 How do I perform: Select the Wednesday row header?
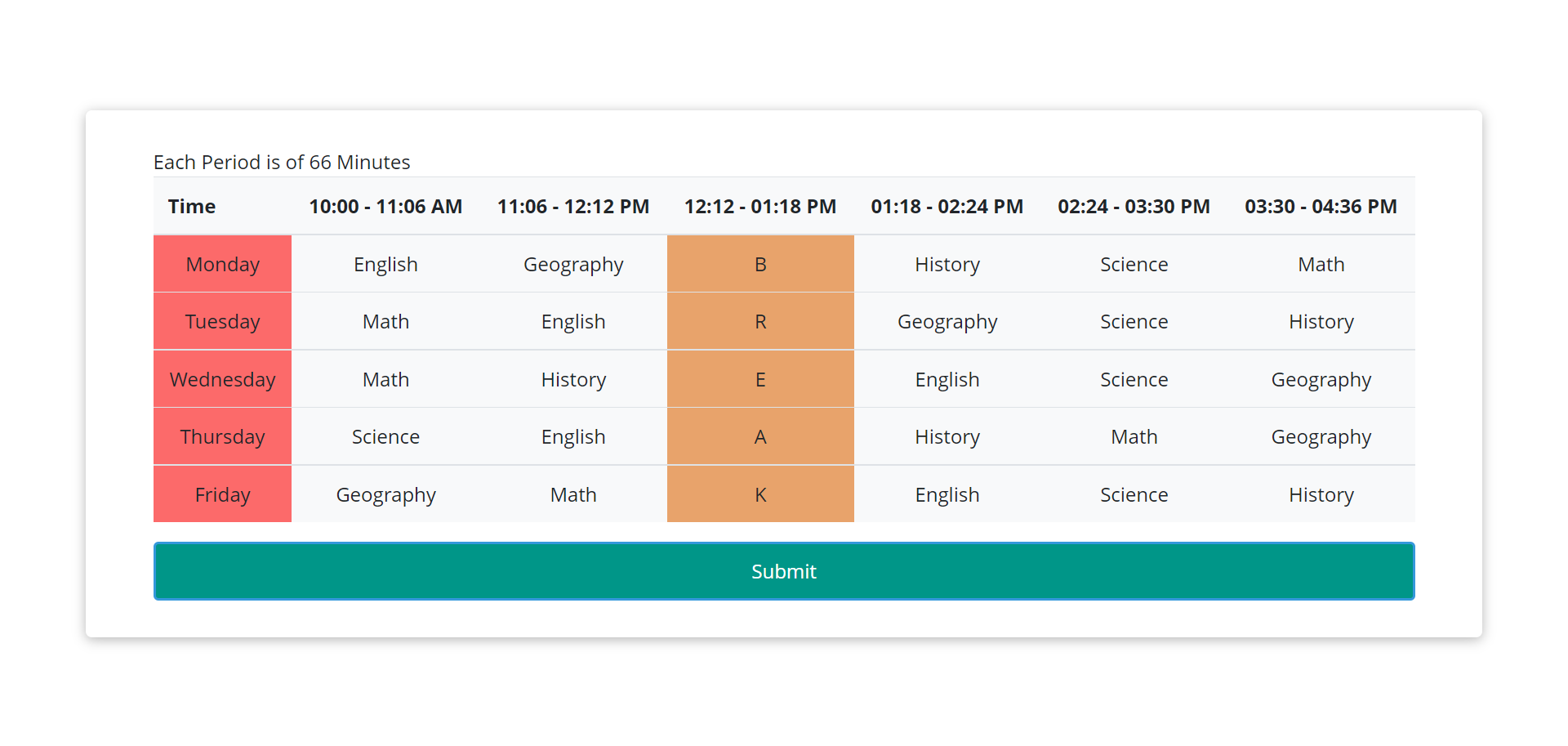point(222,379)
